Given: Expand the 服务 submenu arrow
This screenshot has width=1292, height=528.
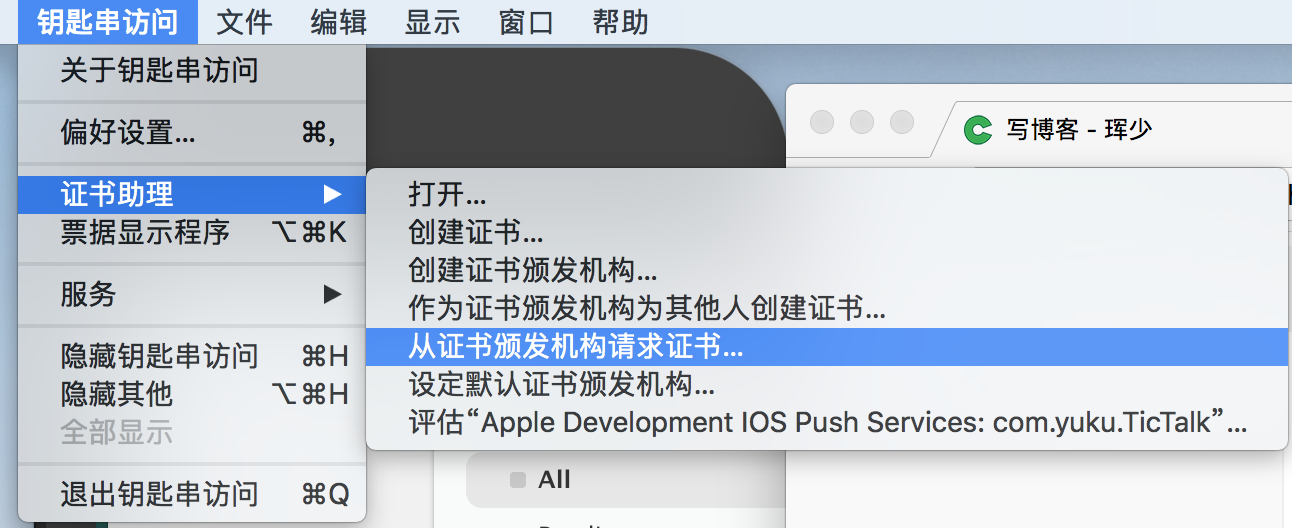Looking at the screenshot, I should click(332, 294).
